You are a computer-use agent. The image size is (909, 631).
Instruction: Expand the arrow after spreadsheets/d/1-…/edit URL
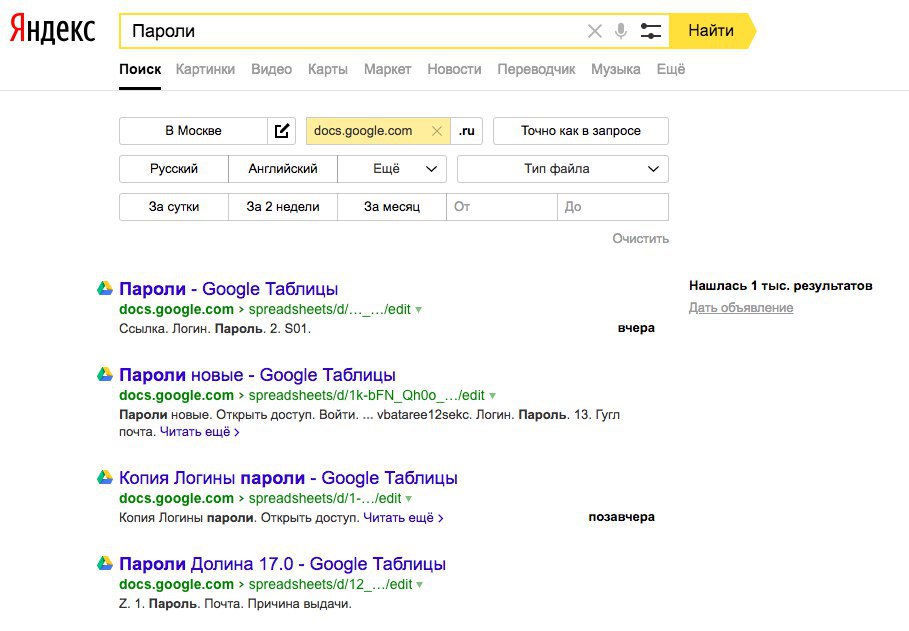pyautogui.click(x=408, y=499)
